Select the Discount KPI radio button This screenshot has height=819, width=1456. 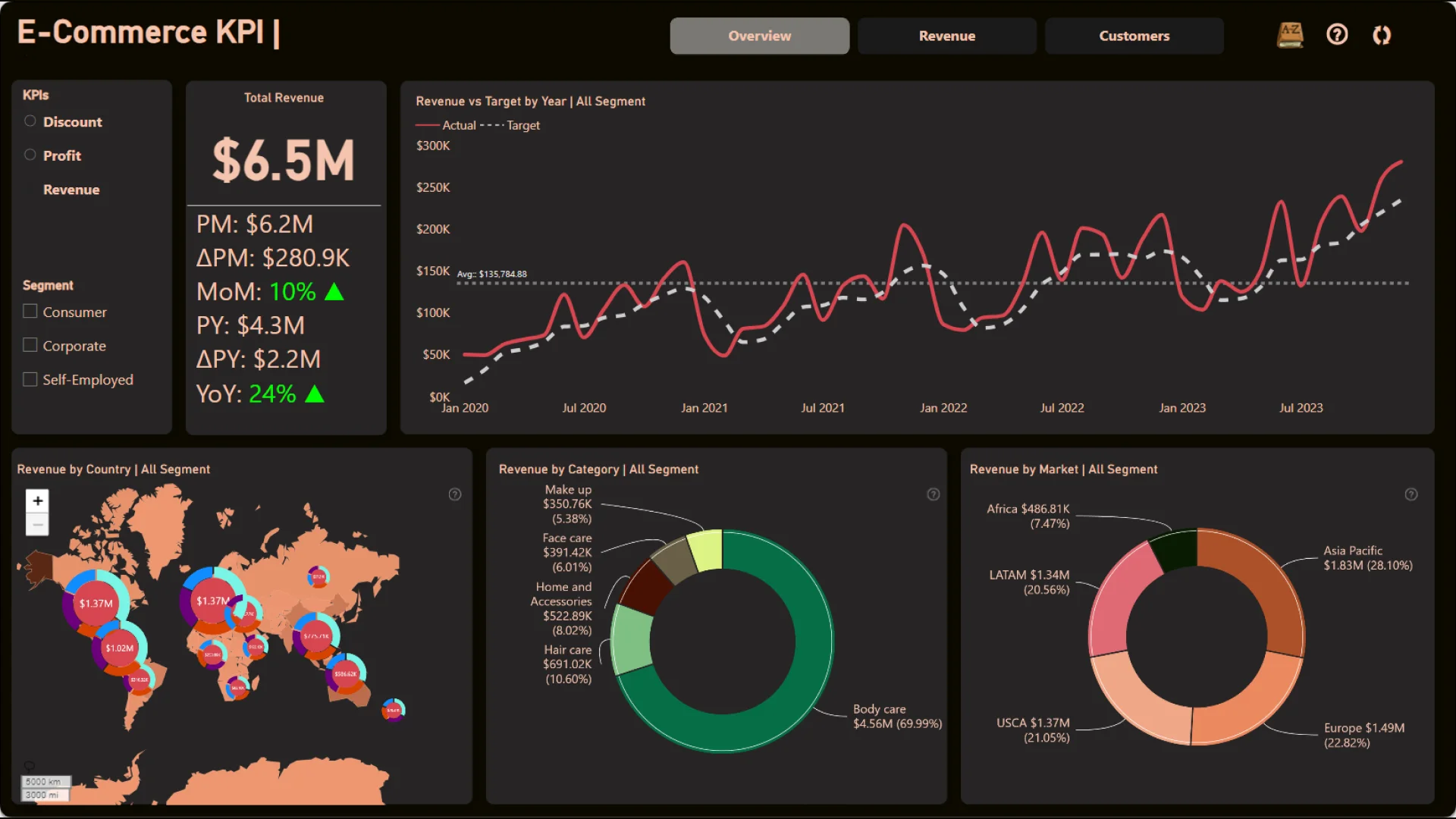coord(30,121)
